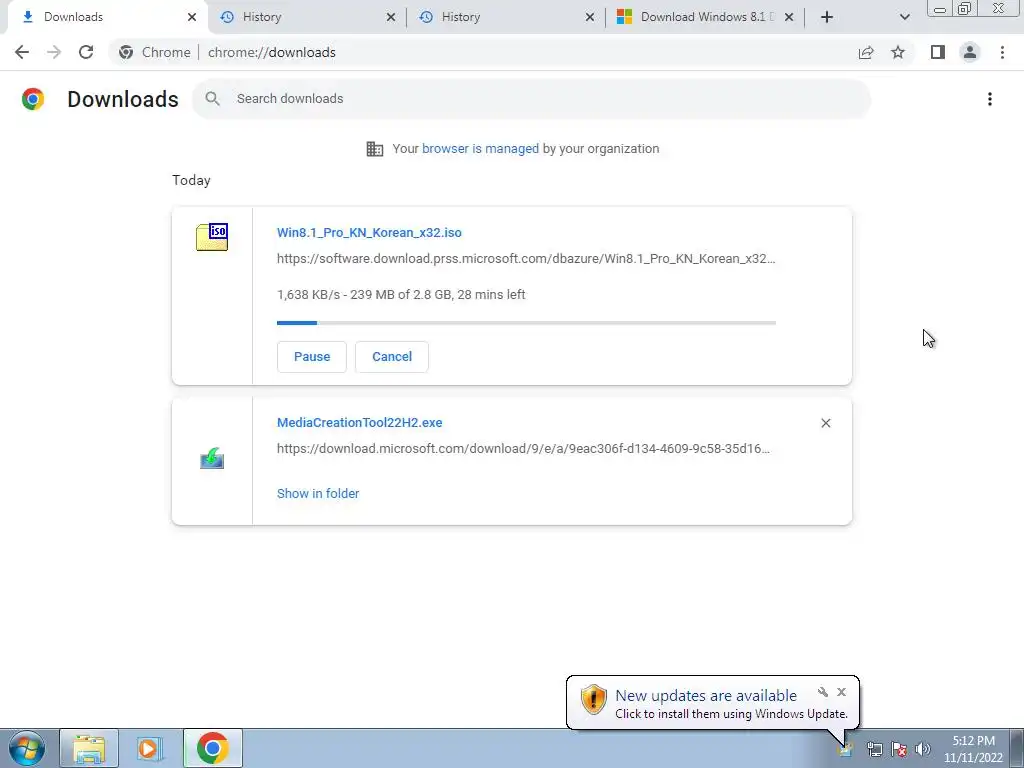Launch Windows Media Player from taskbar
Viewport: 1024px width, 768px height.
pyautogui.click(x=150, y=748)
